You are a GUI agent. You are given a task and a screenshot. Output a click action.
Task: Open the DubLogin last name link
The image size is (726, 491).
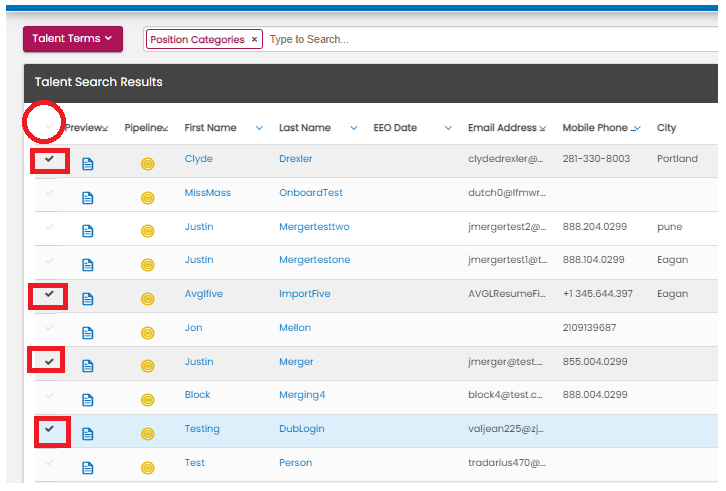tap(301, 428)
